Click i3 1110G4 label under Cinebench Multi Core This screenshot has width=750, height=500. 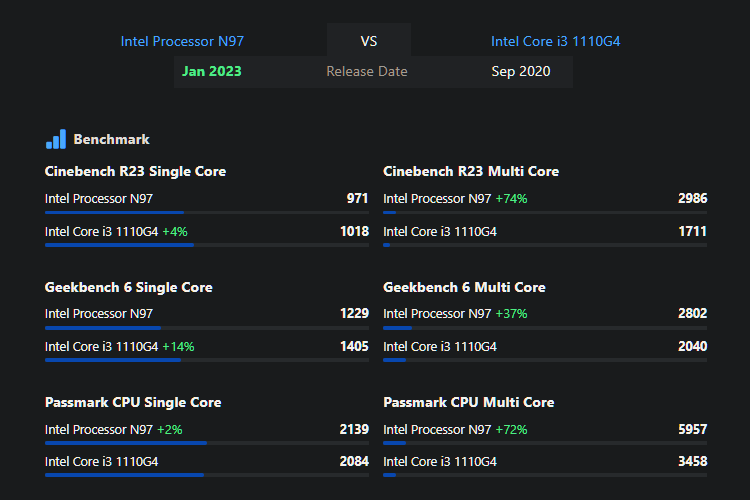coord(440,232)
